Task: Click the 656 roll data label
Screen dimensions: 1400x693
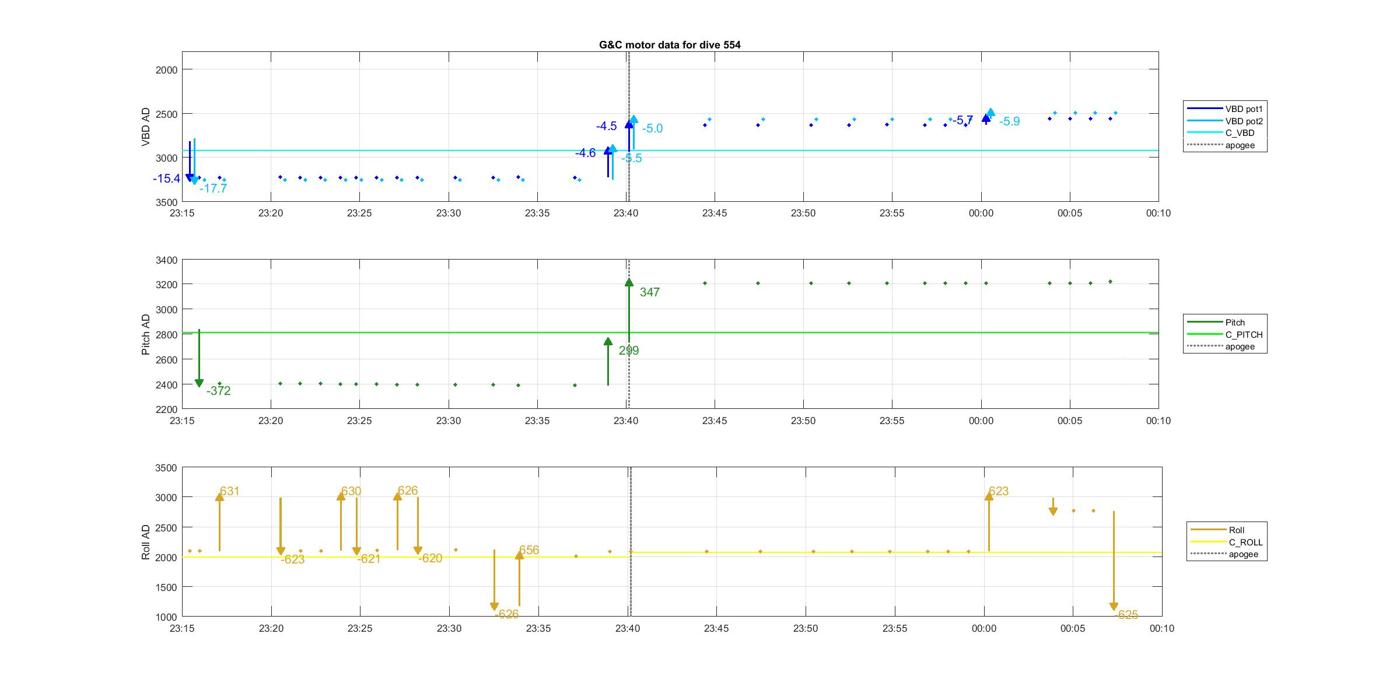Action: 529,551
